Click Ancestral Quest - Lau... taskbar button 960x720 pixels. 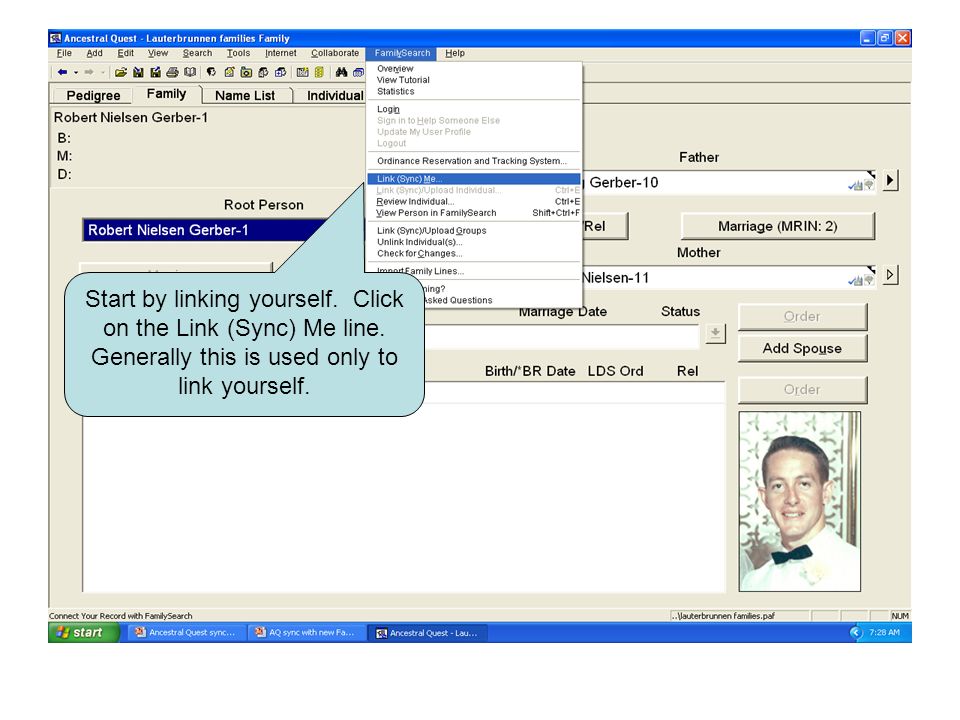click(x=427, y=632)
